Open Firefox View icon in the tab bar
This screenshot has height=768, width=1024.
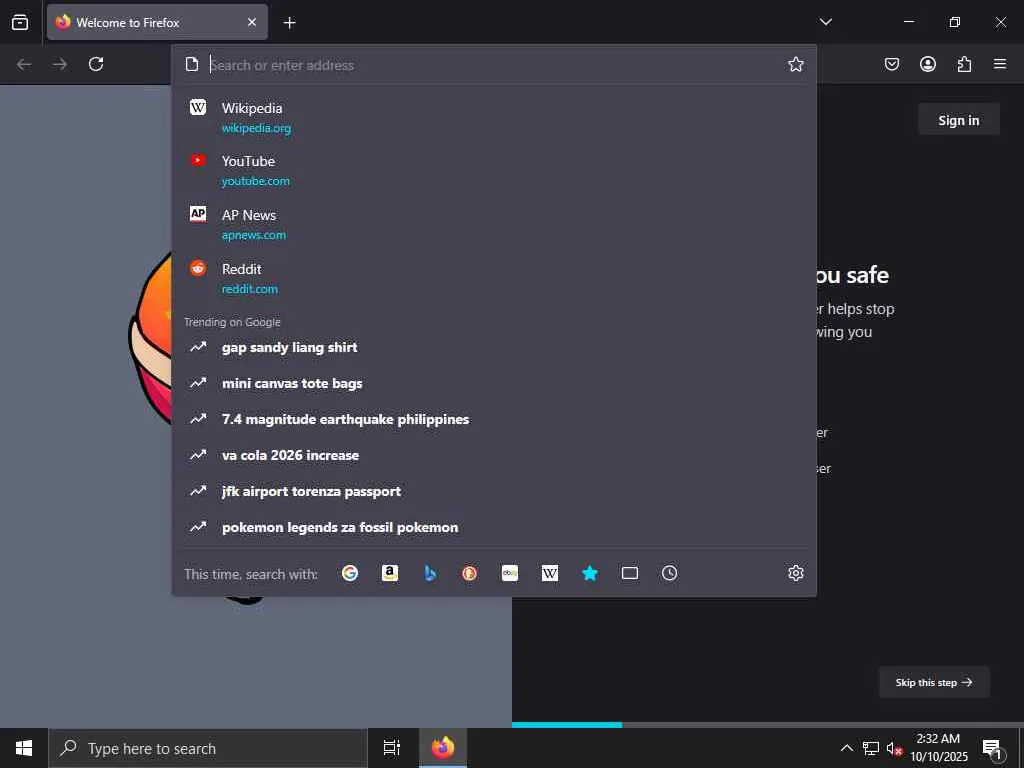[20, 22]
